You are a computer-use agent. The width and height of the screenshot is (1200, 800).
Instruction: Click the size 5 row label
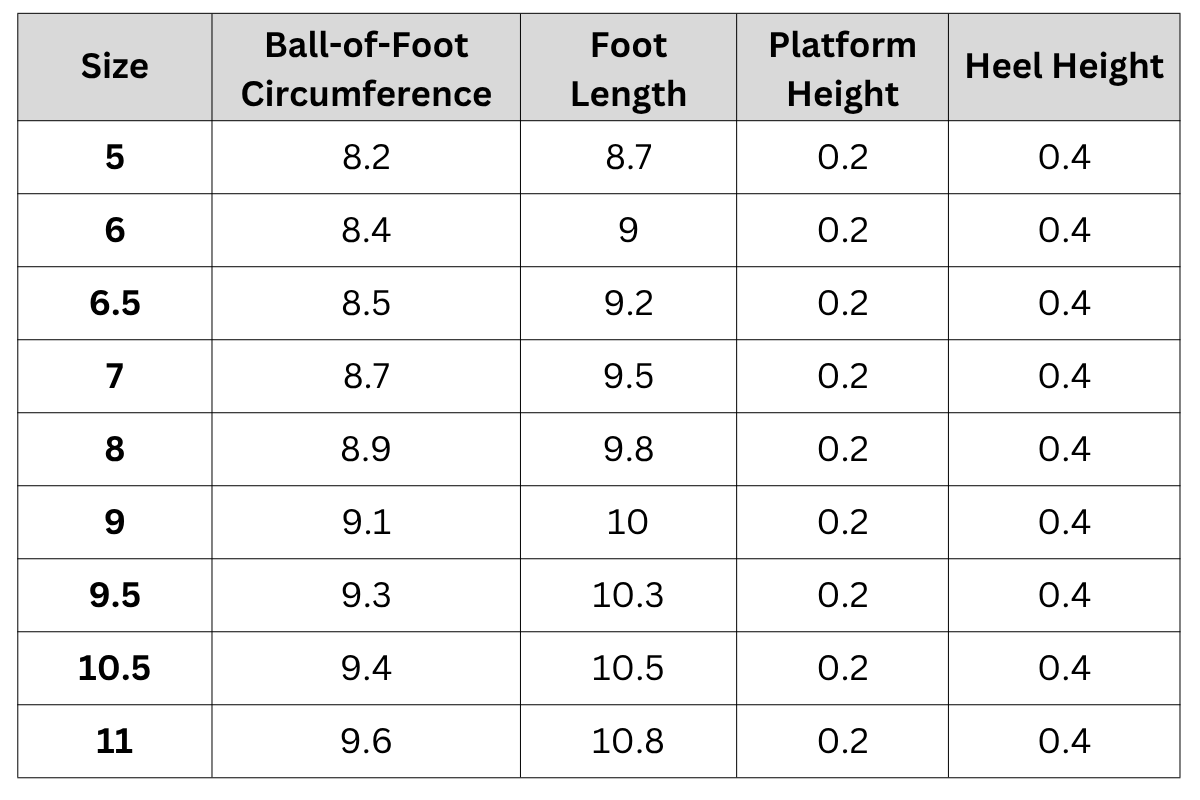point(114,157)
